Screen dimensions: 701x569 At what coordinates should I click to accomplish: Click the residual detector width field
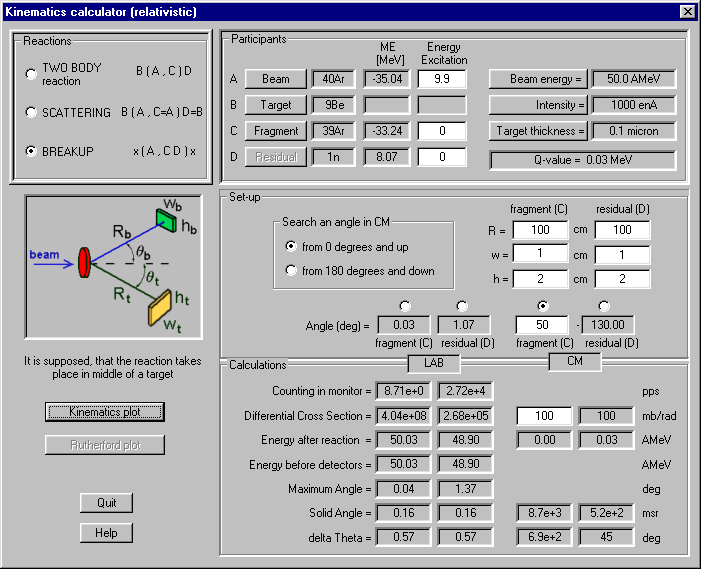click(x=621, y=254)
